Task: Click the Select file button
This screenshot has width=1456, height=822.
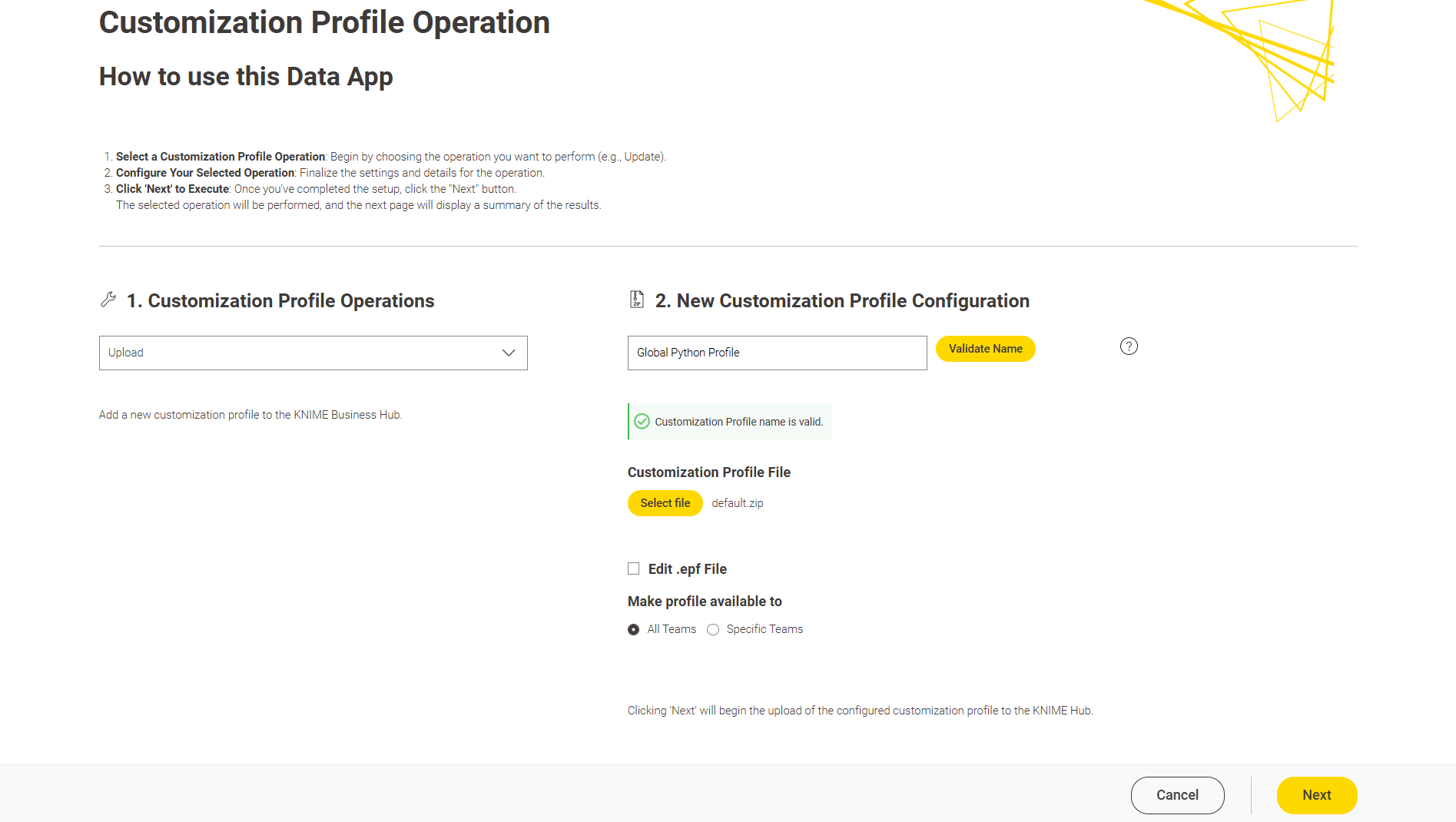Action: click(x=665, y=503)
